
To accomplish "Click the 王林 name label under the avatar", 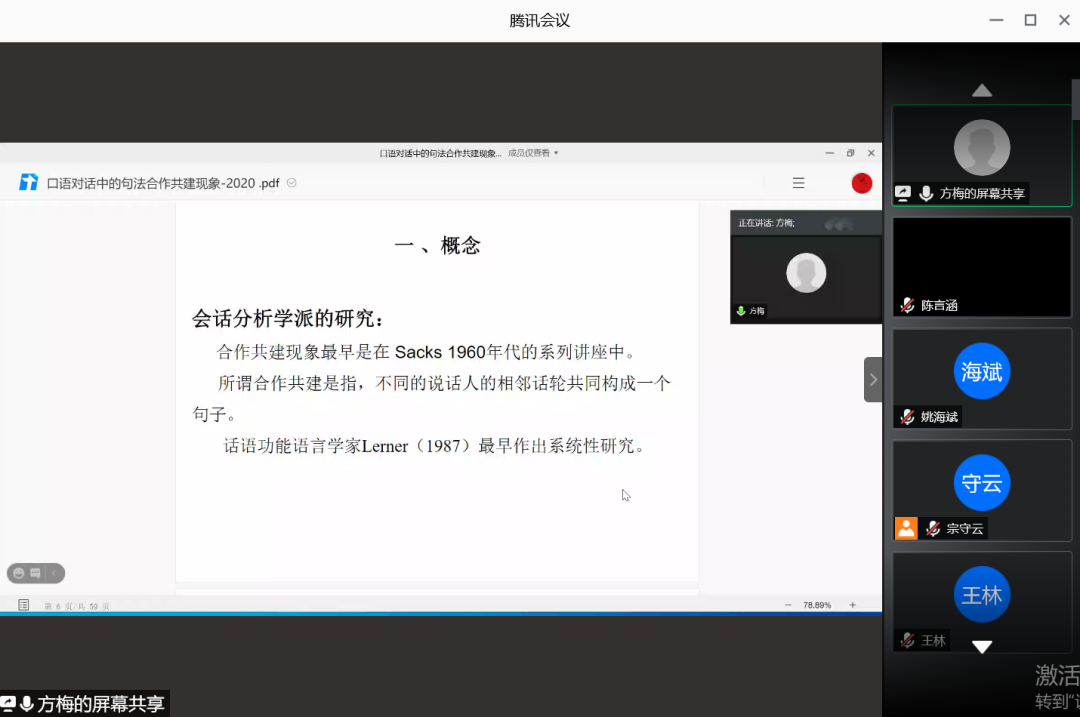I will [x=933, y=641].
